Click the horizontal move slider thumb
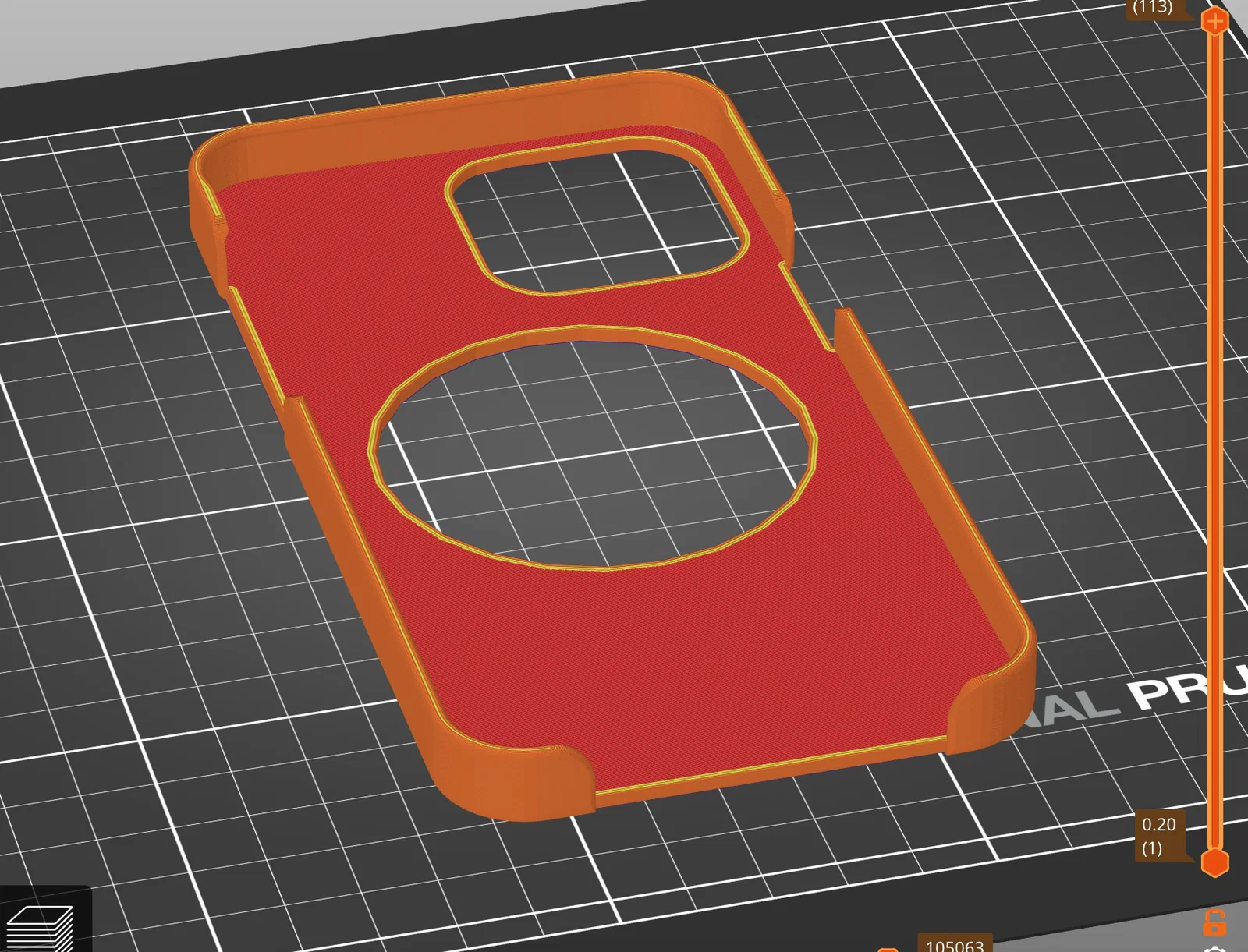 coord(888,950)
